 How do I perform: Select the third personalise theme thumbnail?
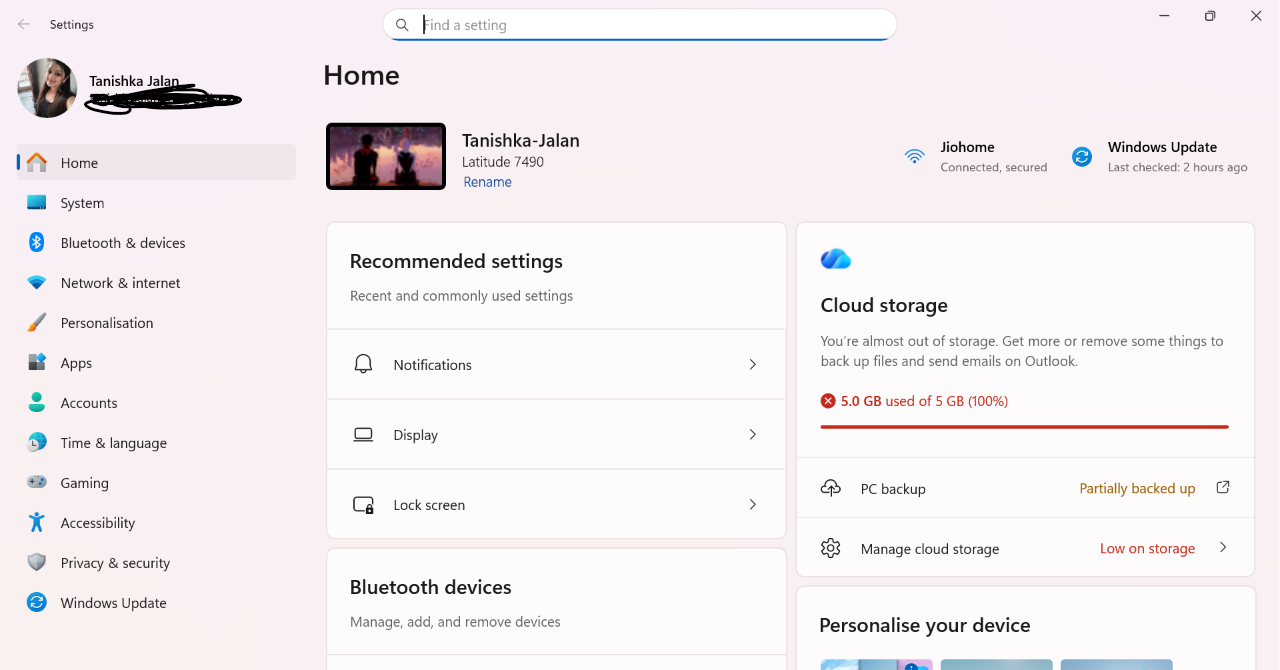1116,664
